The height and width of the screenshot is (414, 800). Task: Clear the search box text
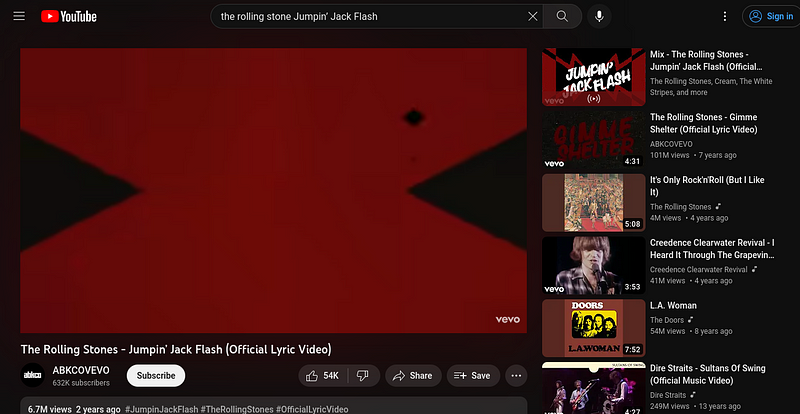point(533,16)
